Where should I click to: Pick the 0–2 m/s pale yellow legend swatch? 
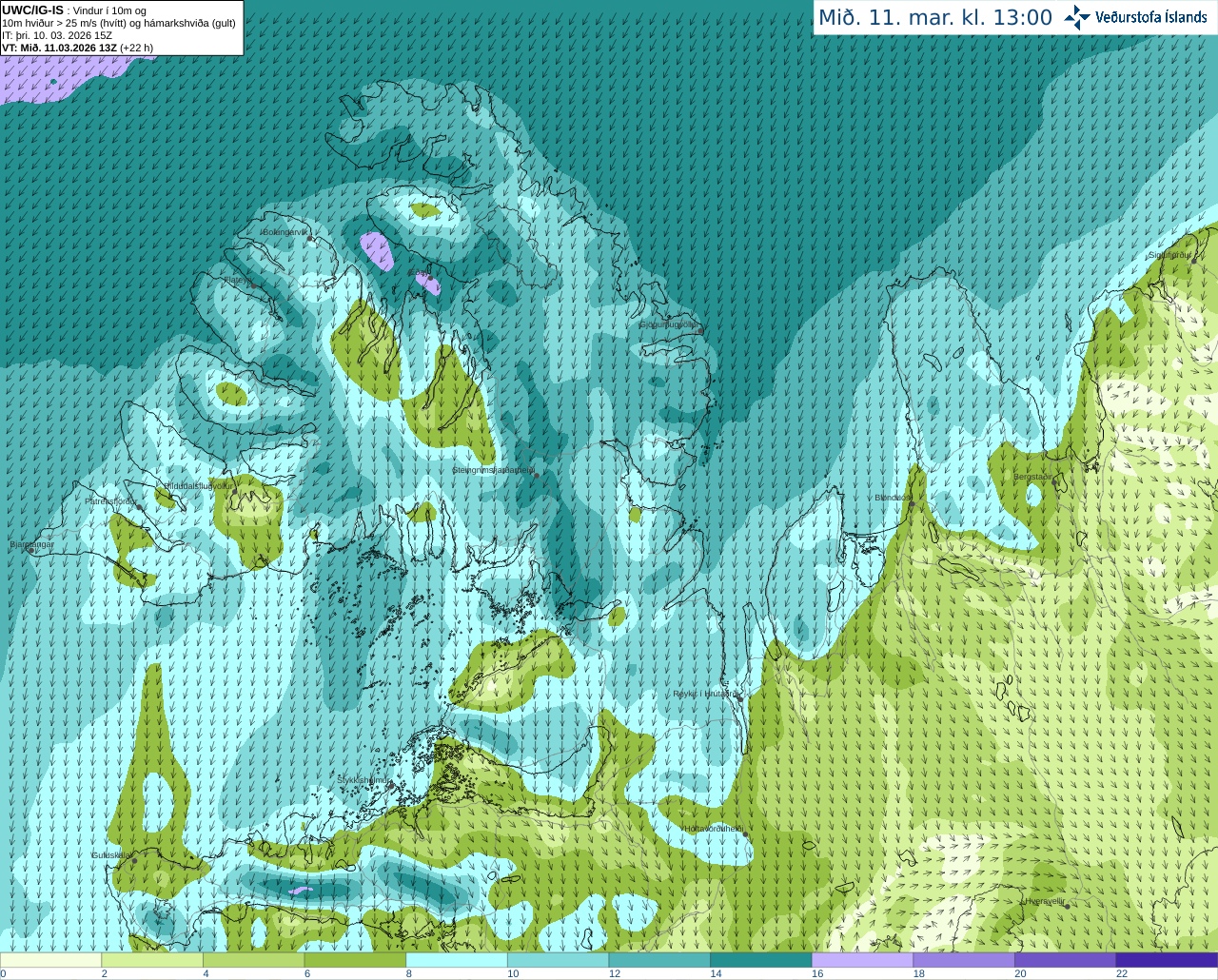point(50,960)
